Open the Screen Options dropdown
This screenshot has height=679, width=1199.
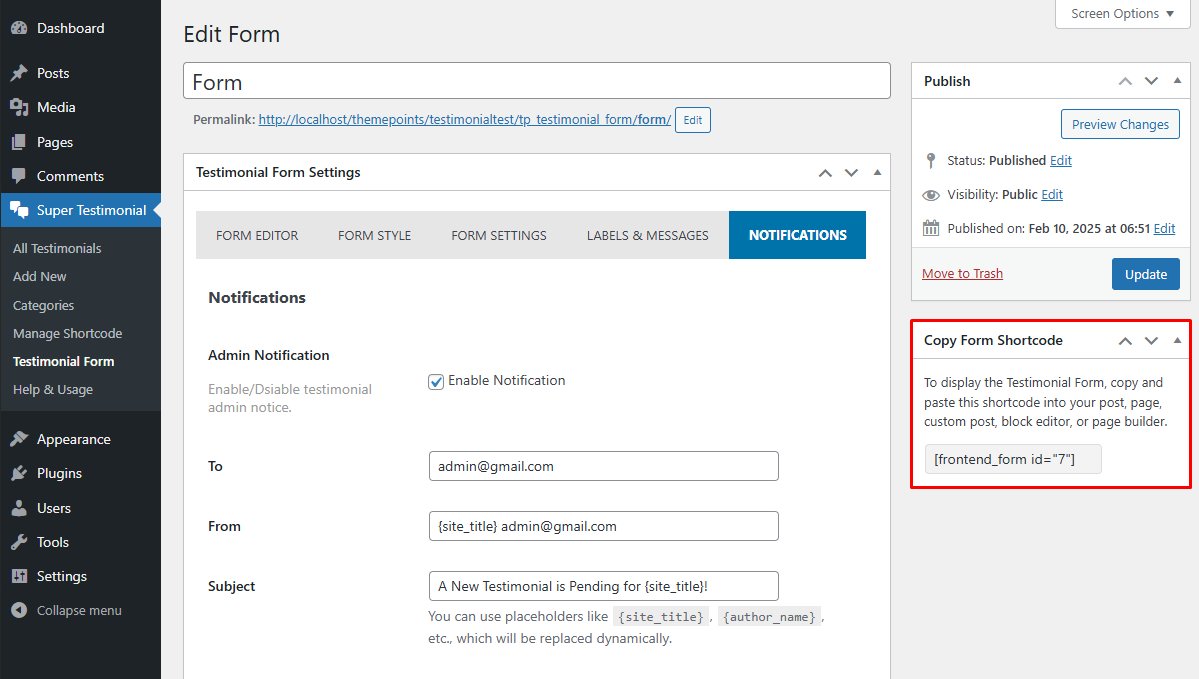point(1122,14)
